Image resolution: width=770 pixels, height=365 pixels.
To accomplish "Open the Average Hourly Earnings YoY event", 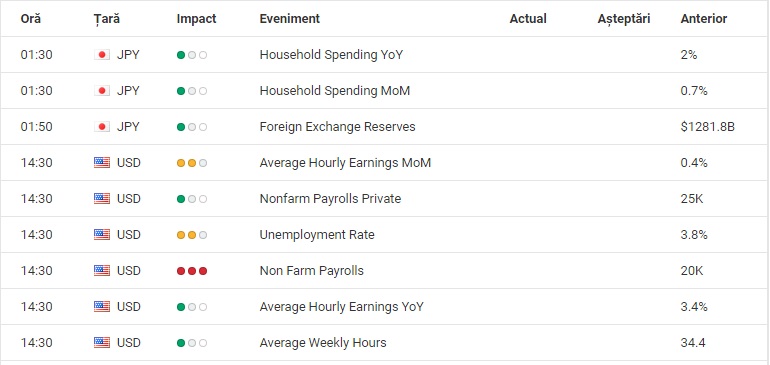I will pos(342,307).
